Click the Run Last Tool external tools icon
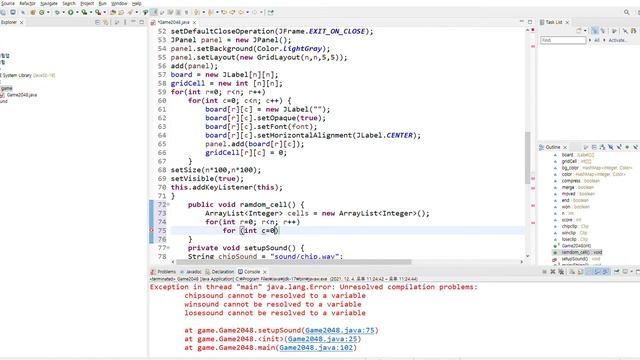This screenshot has width=640, height=360. (x=98, y=12)
